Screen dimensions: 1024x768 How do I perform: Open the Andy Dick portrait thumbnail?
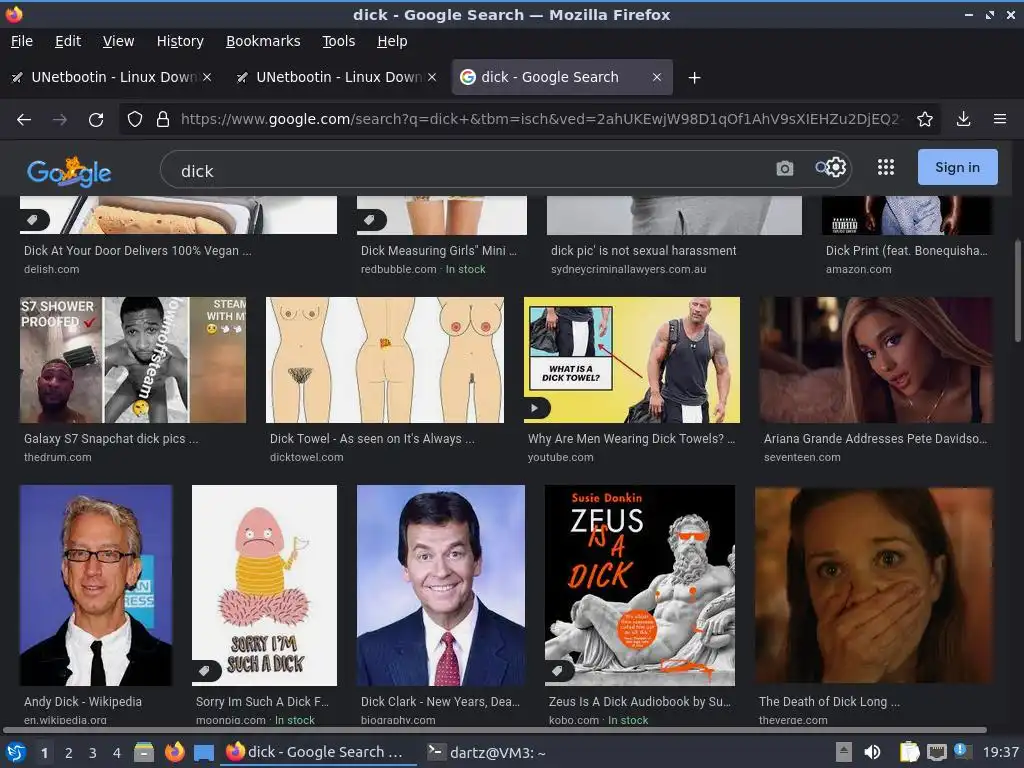tap(96, 585)
